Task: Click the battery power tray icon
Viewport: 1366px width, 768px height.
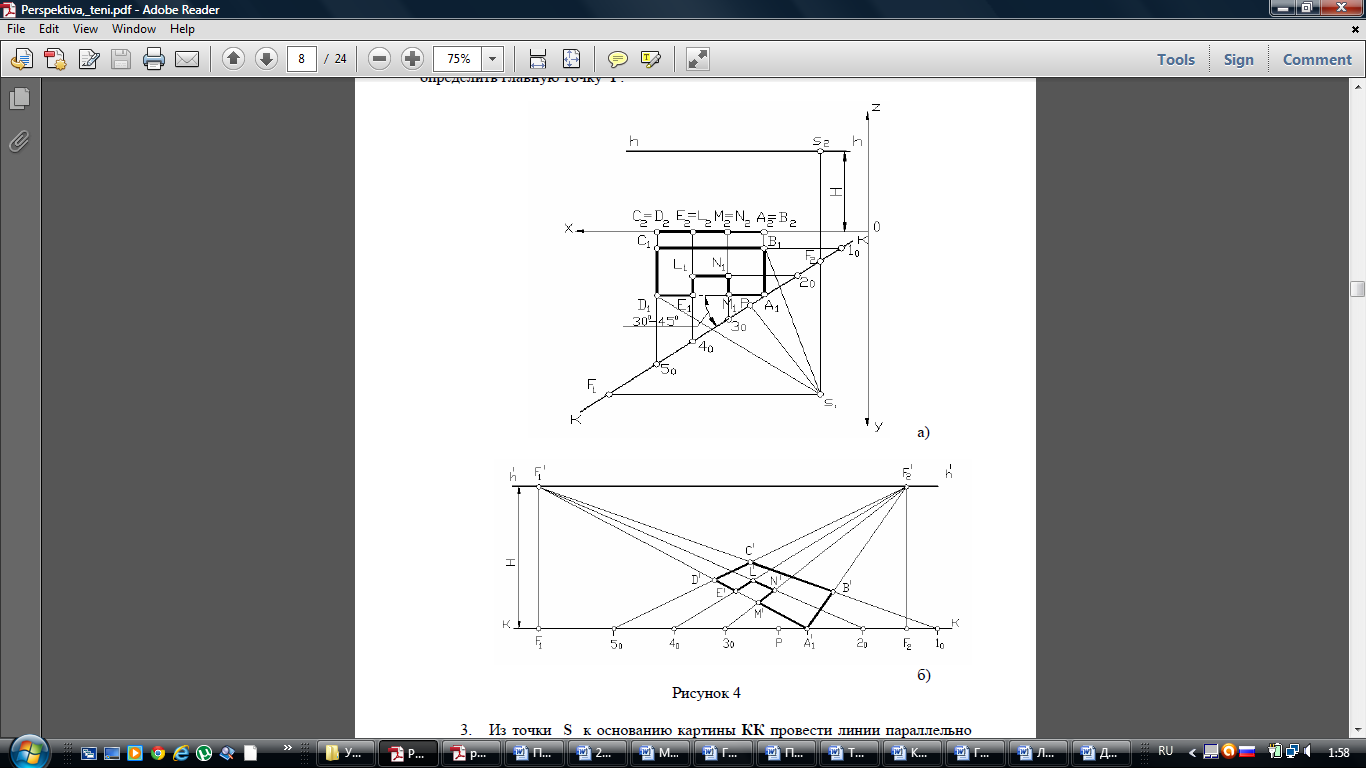Action: tap(1274, 751)
